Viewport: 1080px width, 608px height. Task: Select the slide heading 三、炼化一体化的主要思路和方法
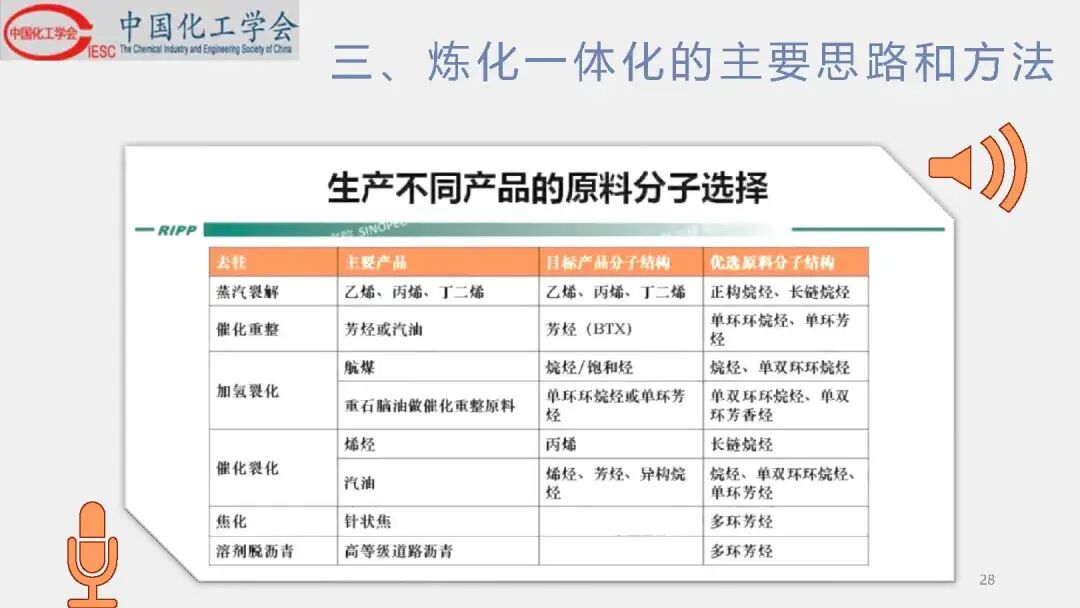point(692,62)
